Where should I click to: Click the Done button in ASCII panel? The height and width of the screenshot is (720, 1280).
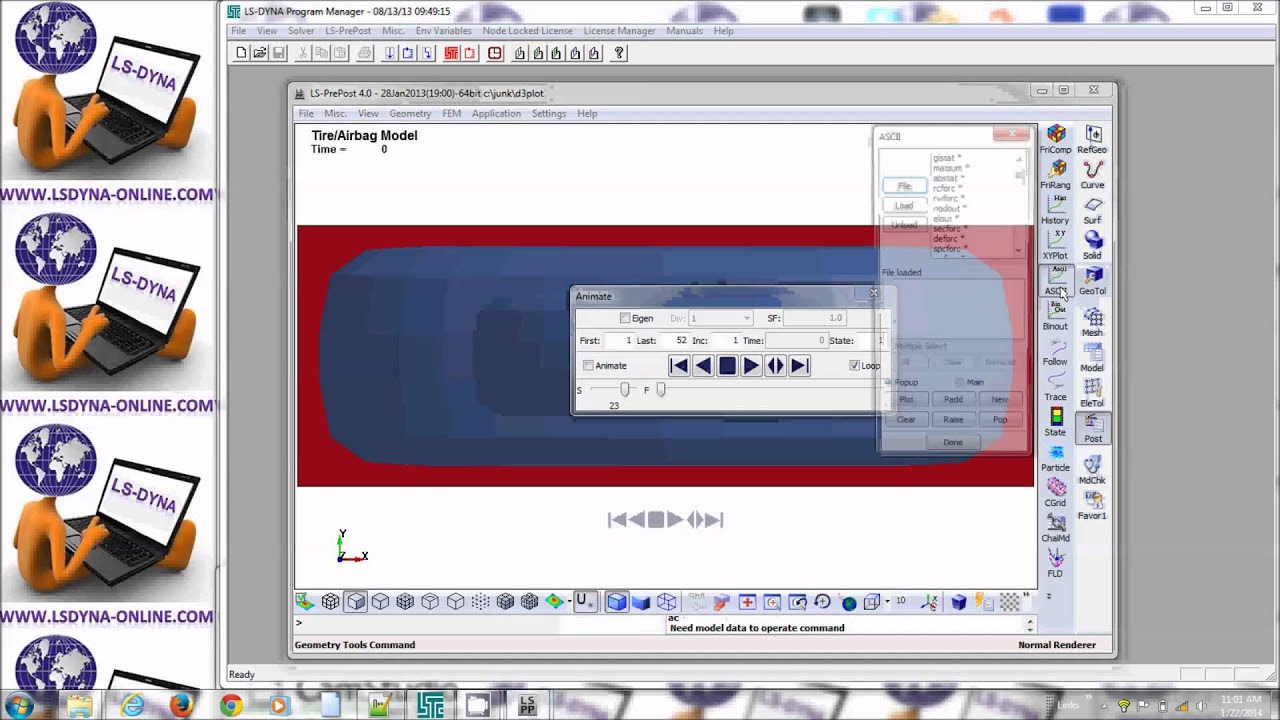tap(953, 442)
